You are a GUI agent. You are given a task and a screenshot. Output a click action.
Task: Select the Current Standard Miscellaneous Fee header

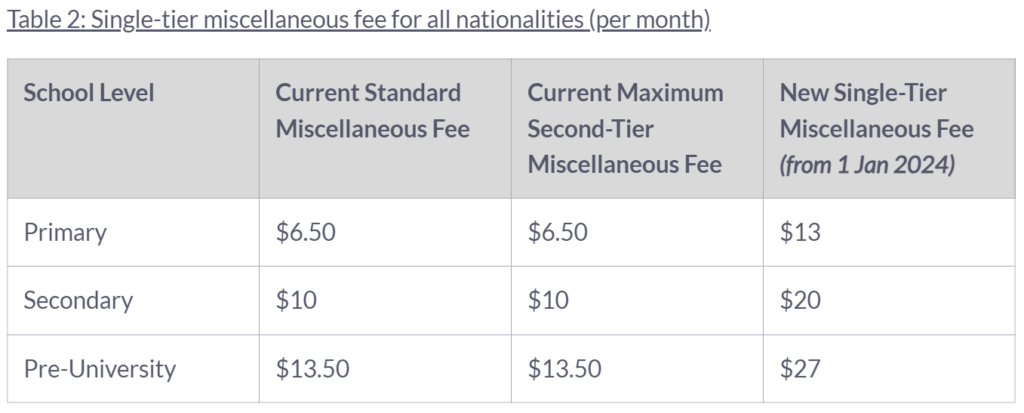click(x=372, y=111)
